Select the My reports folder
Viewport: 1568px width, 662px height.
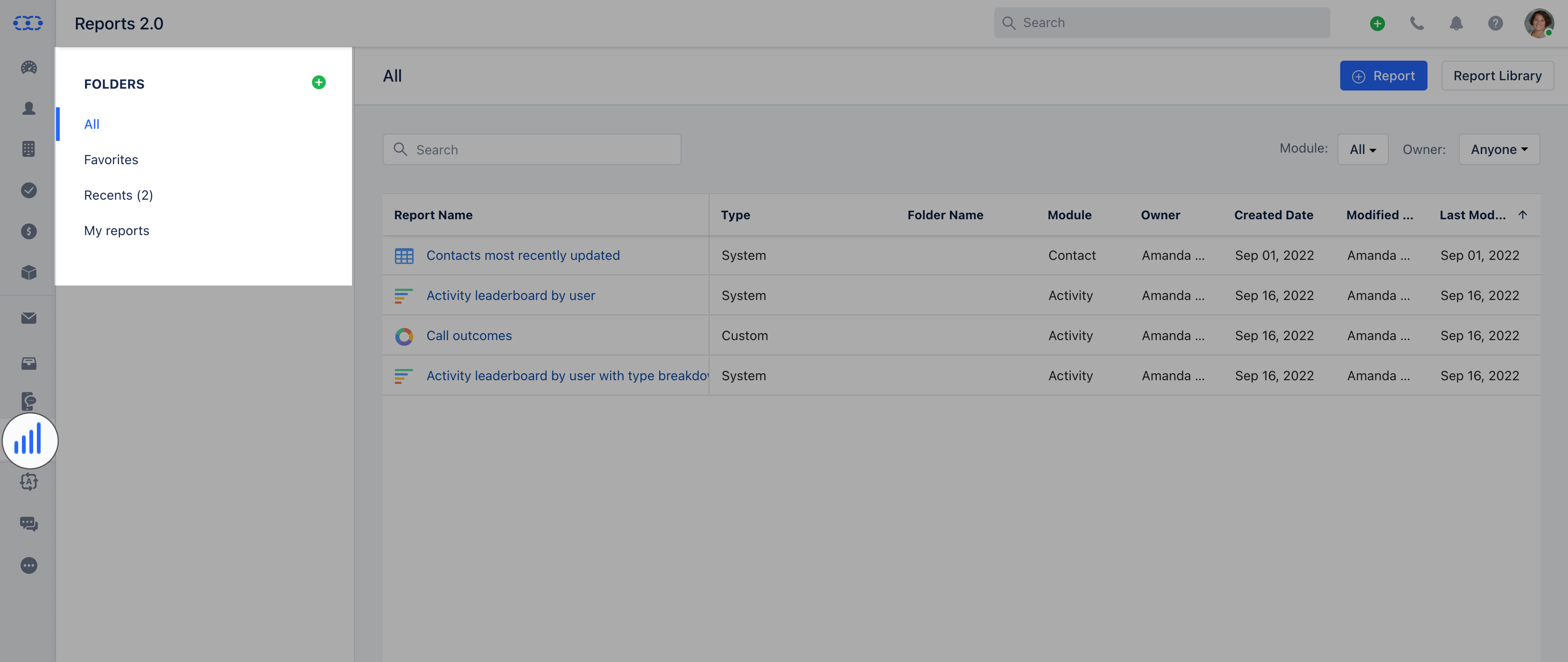[116, 230]
